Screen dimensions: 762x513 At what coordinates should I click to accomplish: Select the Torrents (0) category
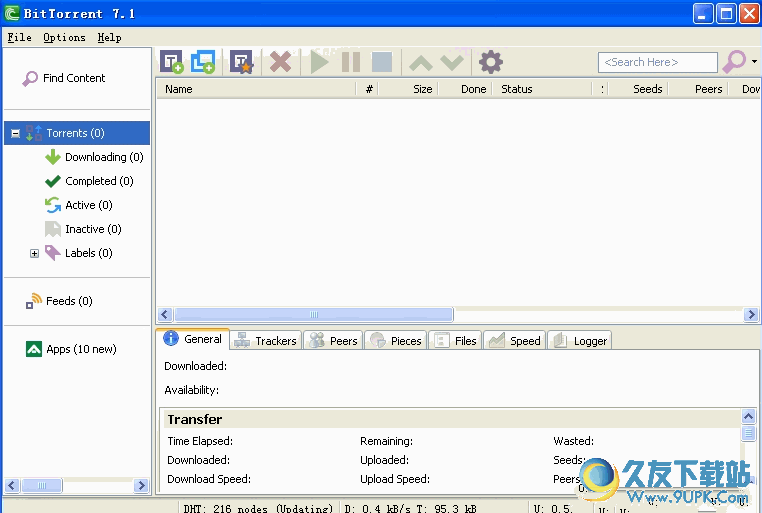click(75, 133)
